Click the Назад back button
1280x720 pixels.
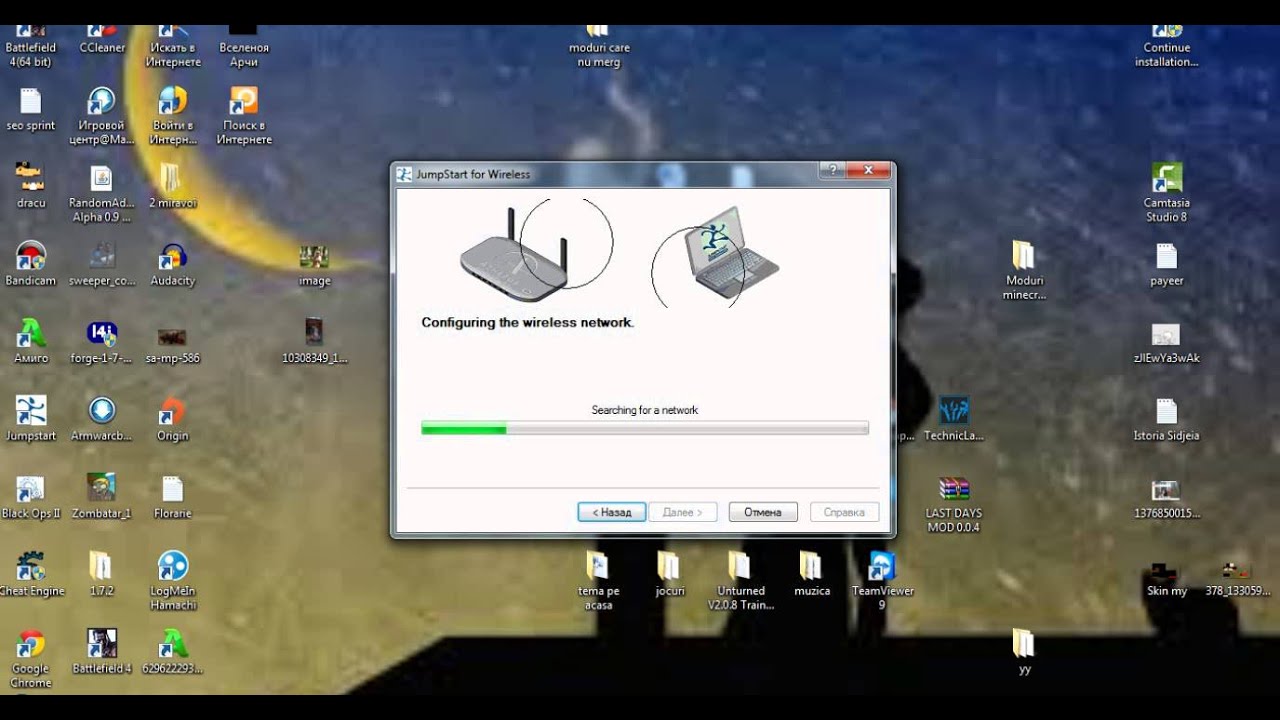pyautogui.click(x=611, y=512)
